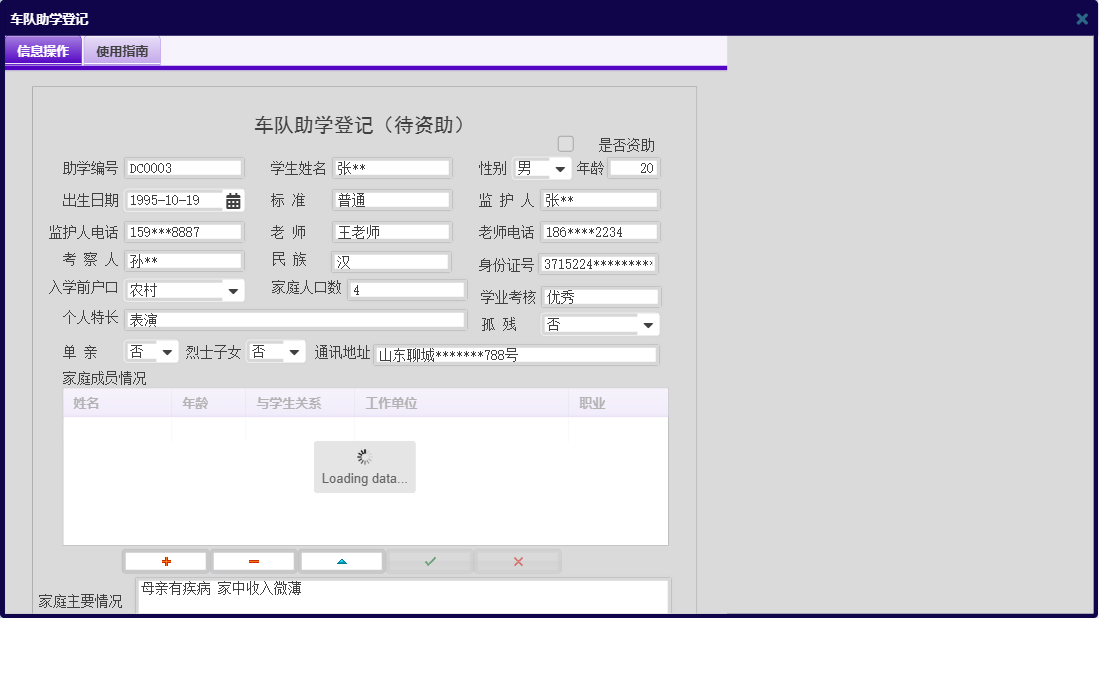Switch to the 使用指南 tab

tap(121, 49)
